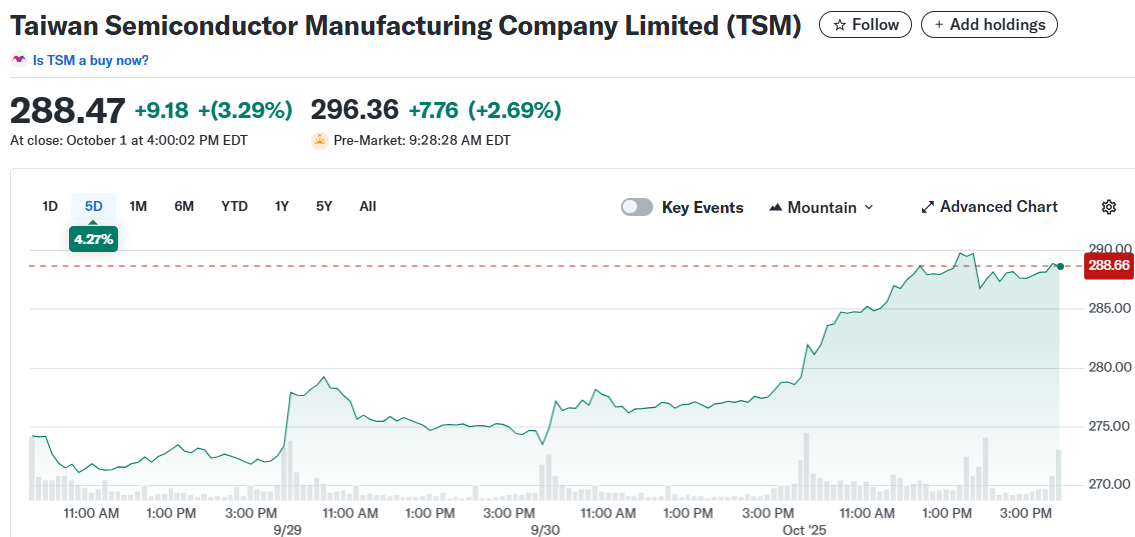This screenshot has width=1135, height=537.
Task: Click the red 288.66 price label
Action: pyautogui.click(x=1108, y=265)
